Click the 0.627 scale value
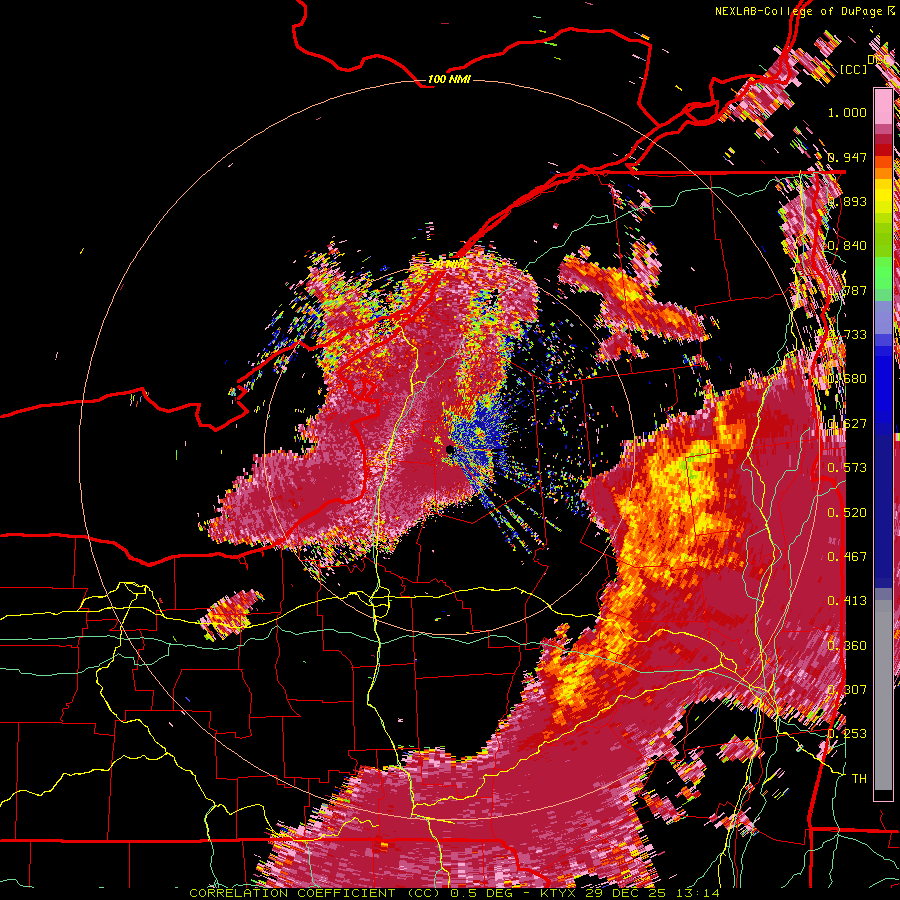Image resolution: width=900 pixels, height=900 pixels. (847, 424)
